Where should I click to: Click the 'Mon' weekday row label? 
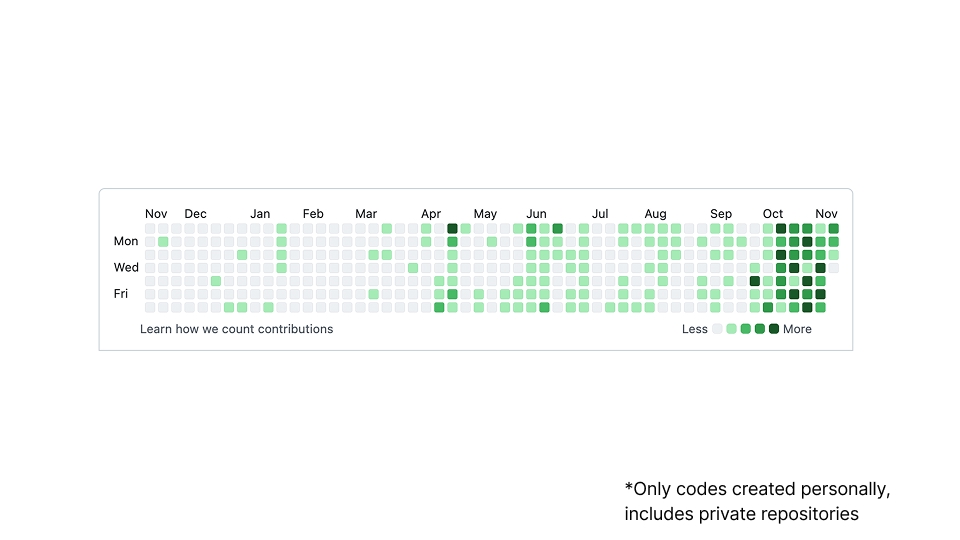(126, 241)
